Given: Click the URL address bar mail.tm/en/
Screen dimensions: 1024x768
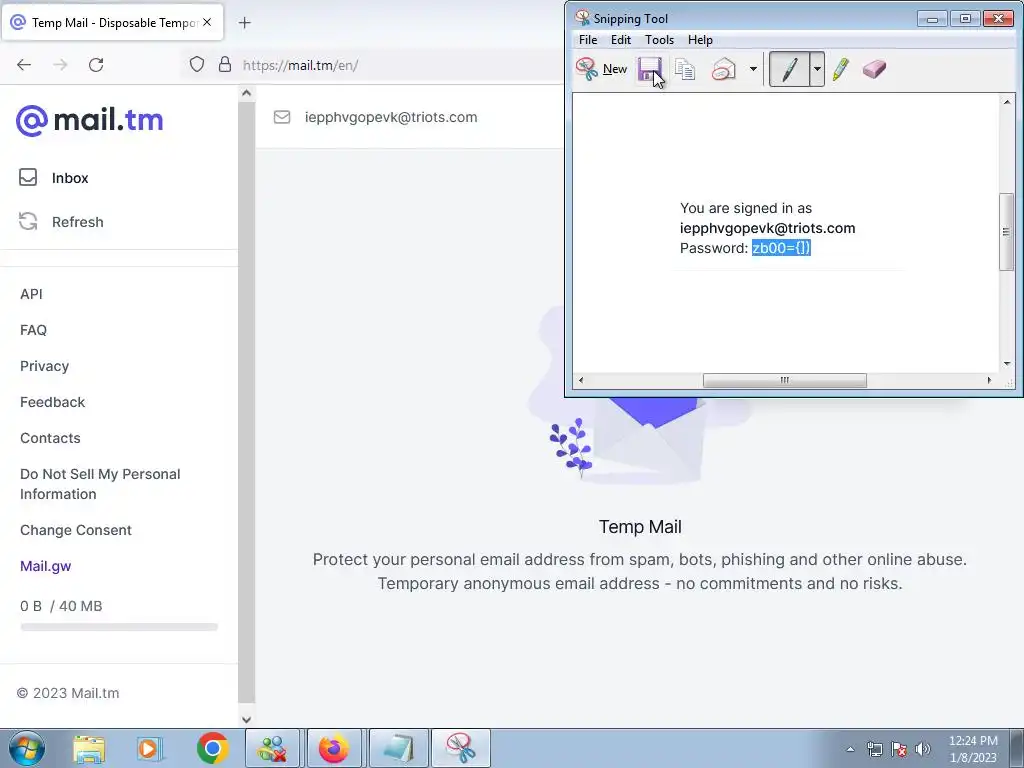Looking at the screenshot, I should 300,65.
